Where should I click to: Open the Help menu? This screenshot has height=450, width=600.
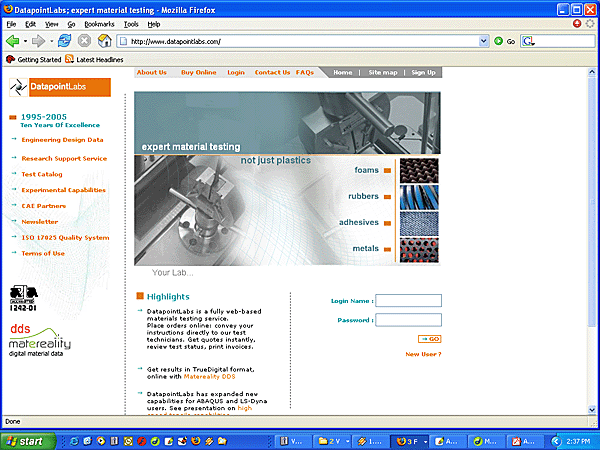coord(153,24)
